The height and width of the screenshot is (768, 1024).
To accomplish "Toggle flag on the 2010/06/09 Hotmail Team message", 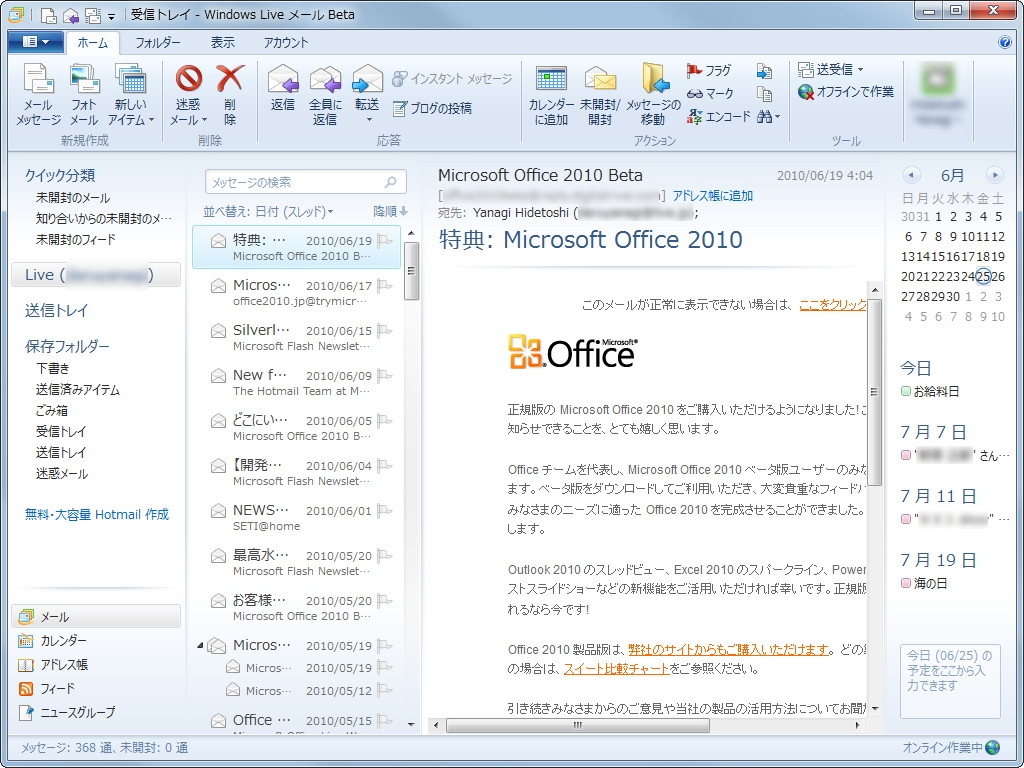I will point(385,376).
